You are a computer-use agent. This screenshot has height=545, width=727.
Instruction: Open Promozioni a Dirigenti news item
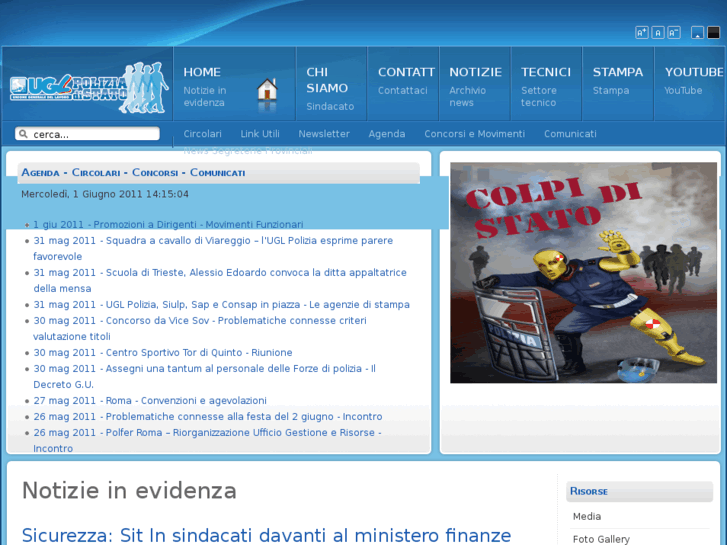pos(168,224)
